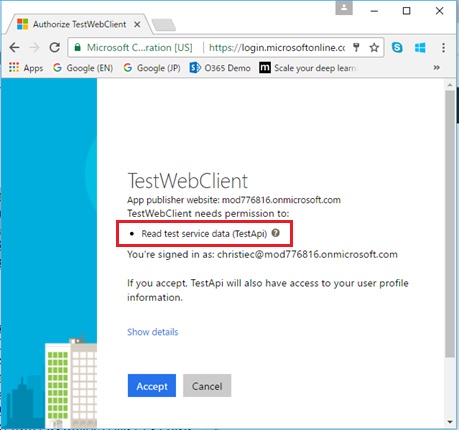Go back with the browser back arrow

(14, 48)
